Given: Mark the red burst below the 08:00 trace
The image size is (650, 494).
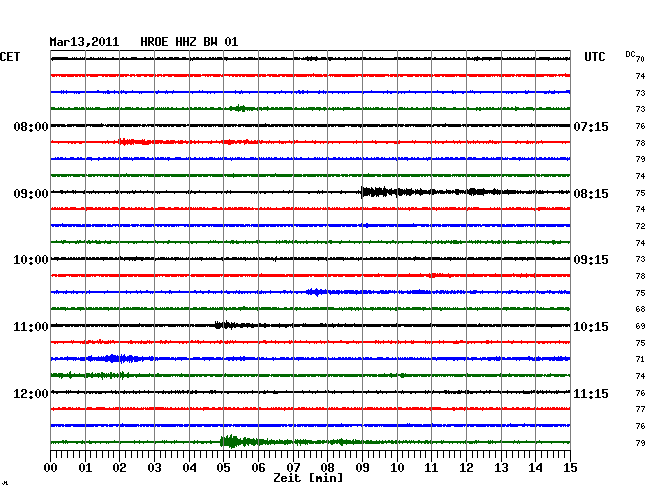Looking at the screenshot, I should [x=135, y=142].
